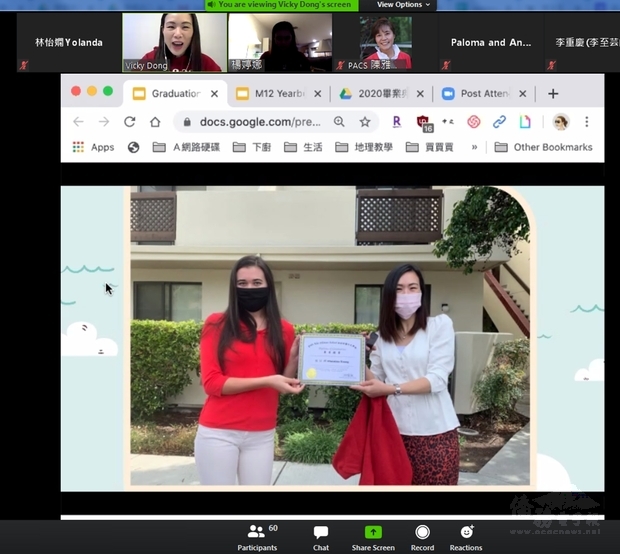
Task: Click the zoom magnifier in the address bar
Action: pyautogui.click(x=339, y=122)
